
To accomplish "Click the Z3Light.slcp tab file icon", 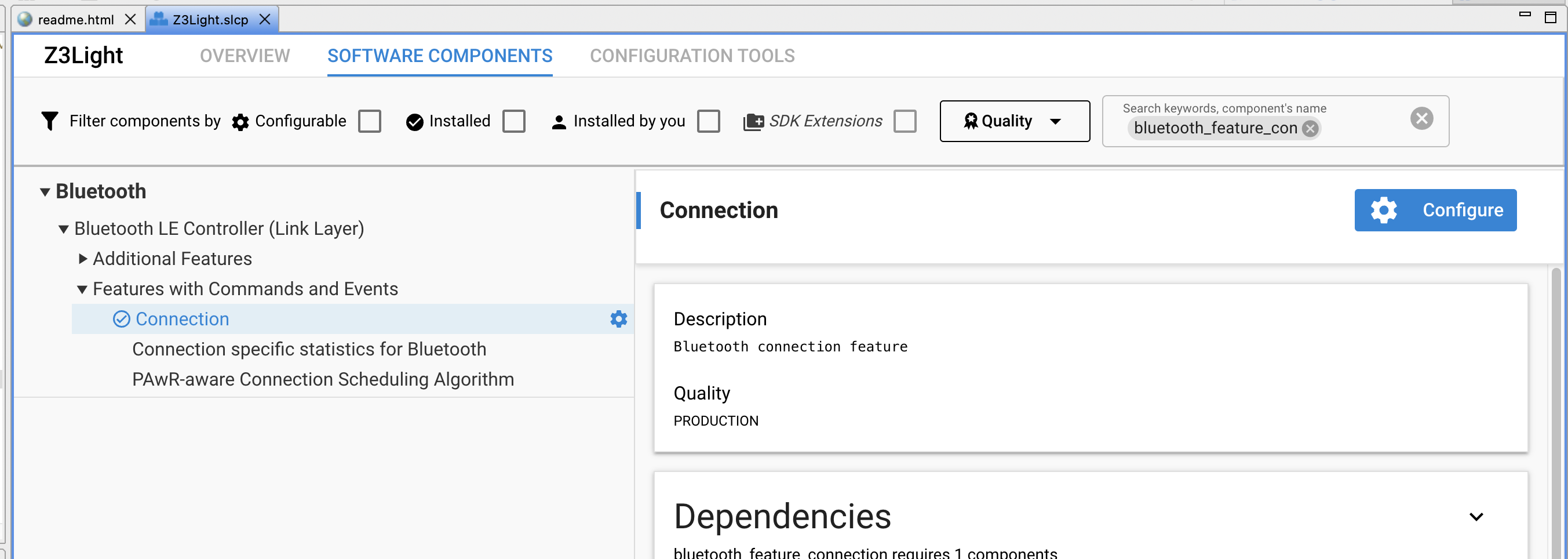I will (159, 19).
